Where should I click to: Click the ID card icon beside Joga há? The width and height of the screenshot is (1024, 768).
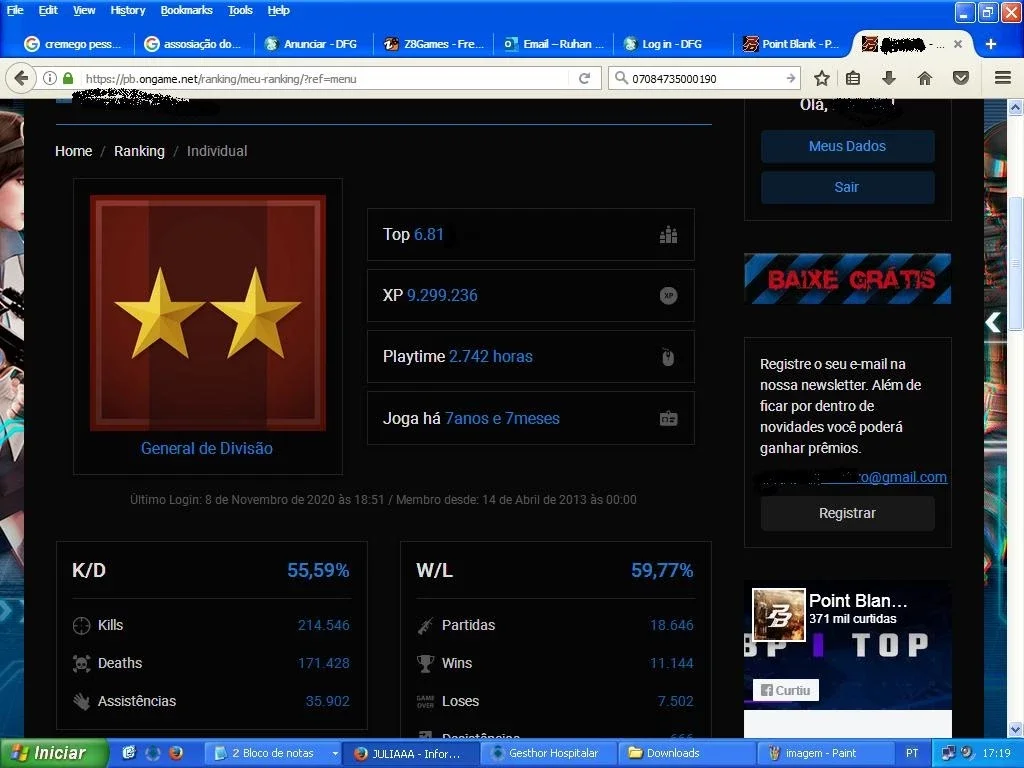point(668,418)
